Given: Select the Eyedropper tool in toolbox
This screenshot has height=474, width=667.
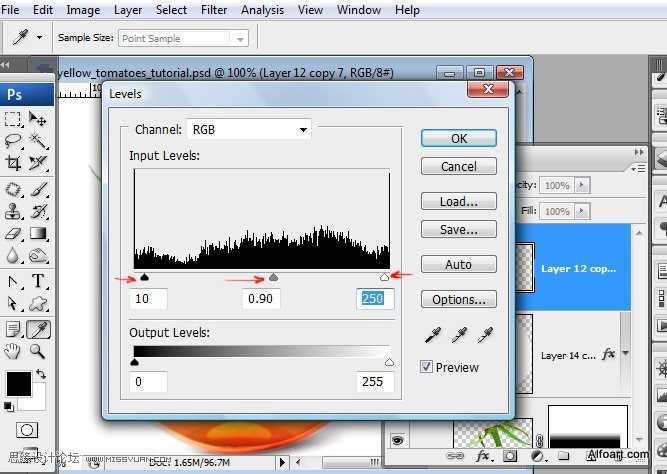Looking at the screenshot, I should (38, 330).
